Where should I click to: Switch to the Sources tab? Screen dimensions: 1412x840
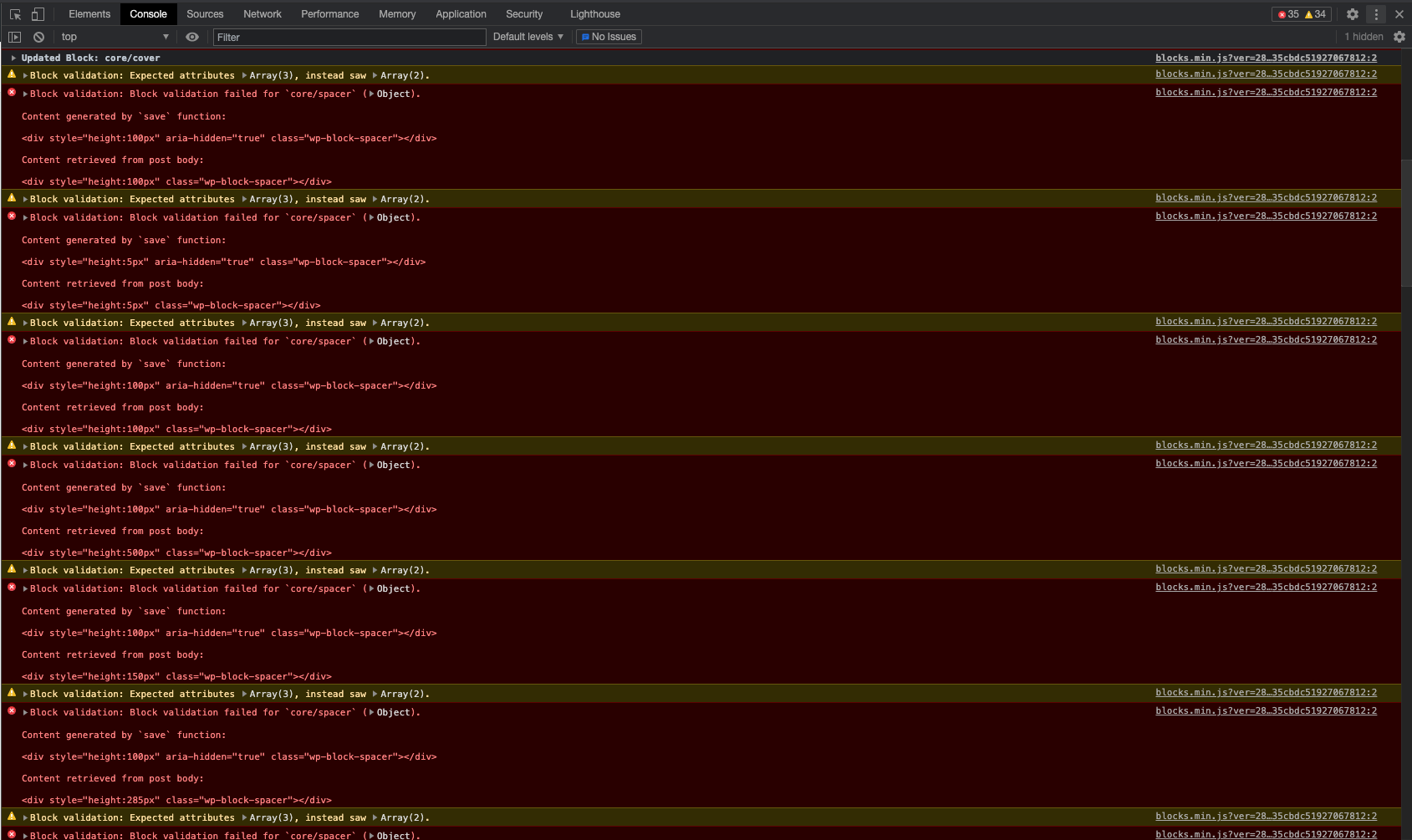[x=205, y=14]
